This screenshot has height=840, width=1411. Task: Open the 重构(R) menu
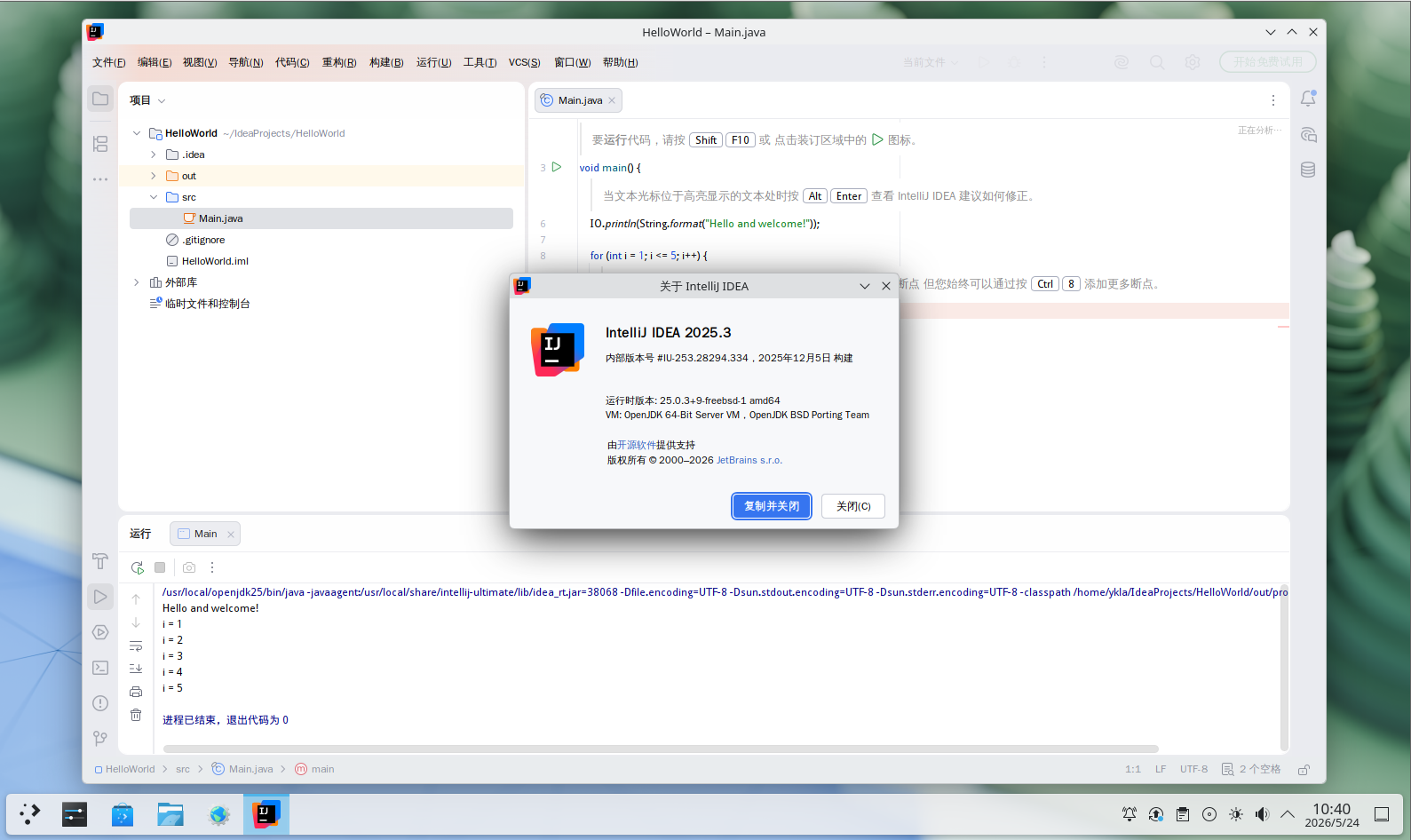[x=339, y=62]
